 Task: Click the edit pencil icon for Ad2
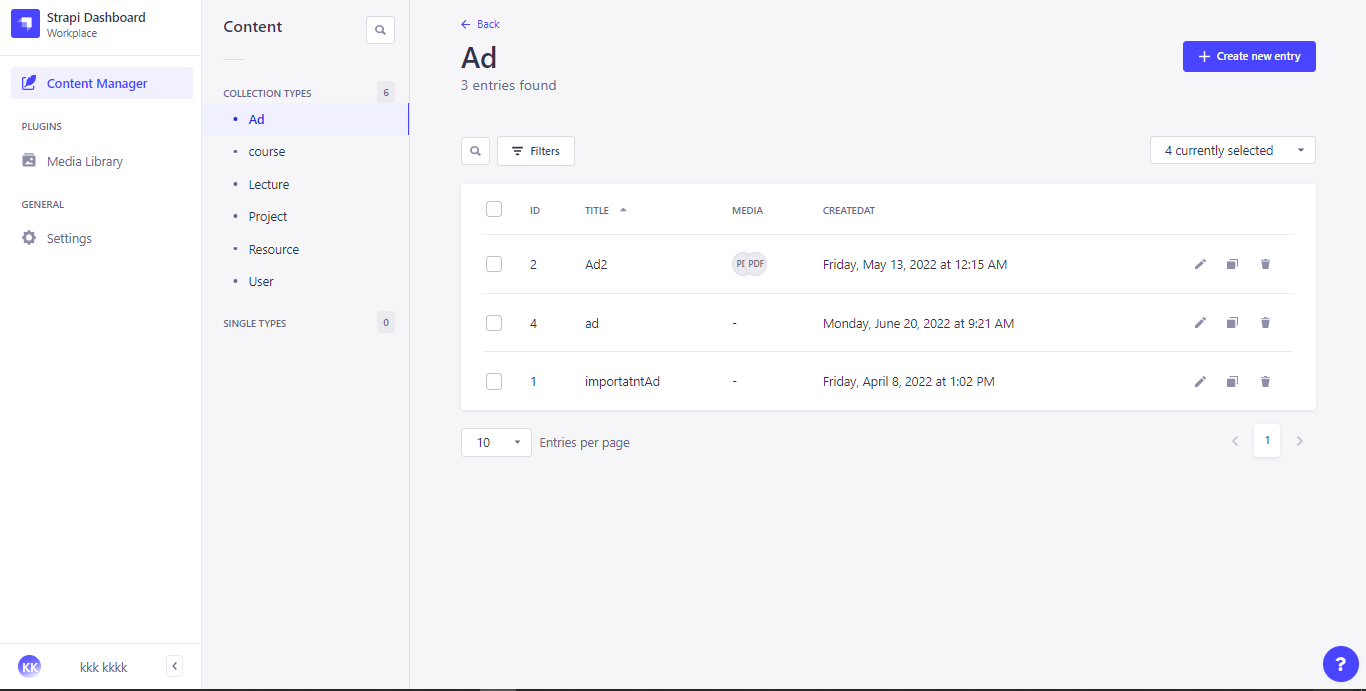click(1200, 264)
